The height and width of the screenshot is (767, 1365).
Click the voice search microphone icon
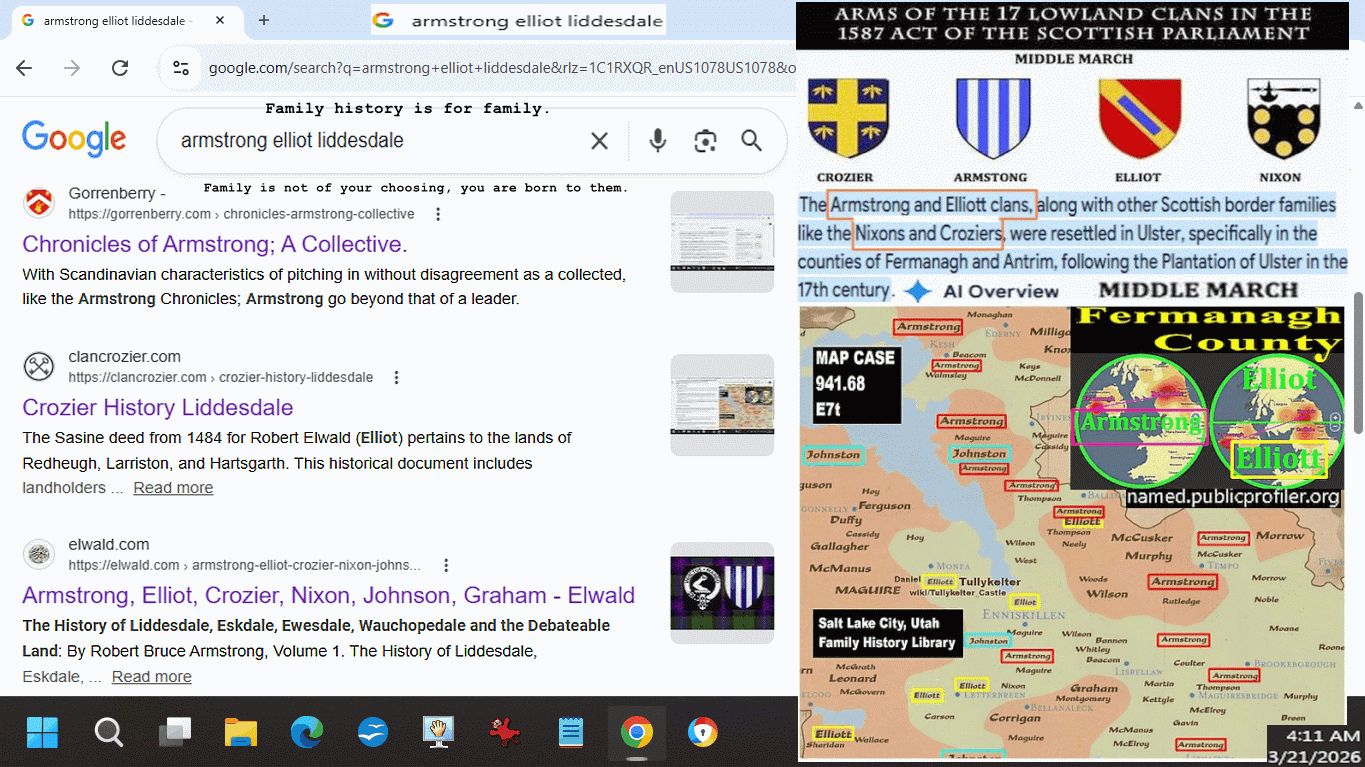(657, 141)
